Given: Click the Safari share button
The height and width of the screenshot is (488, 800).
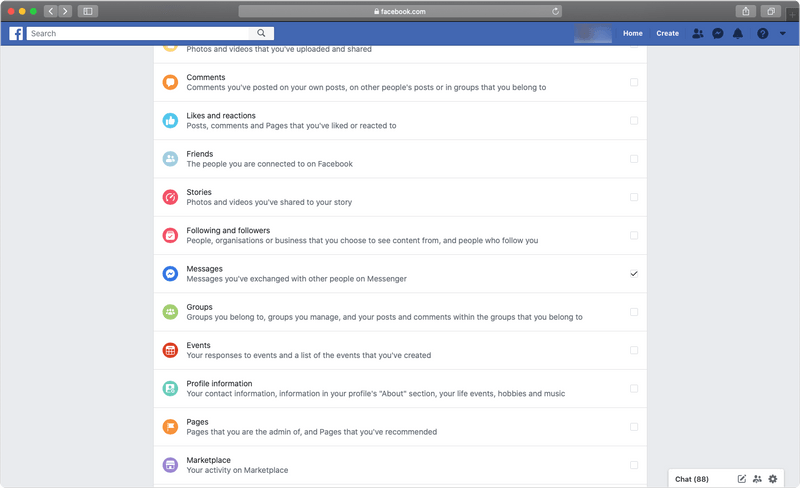Looking at the screenshot, I should click(746, 11).
